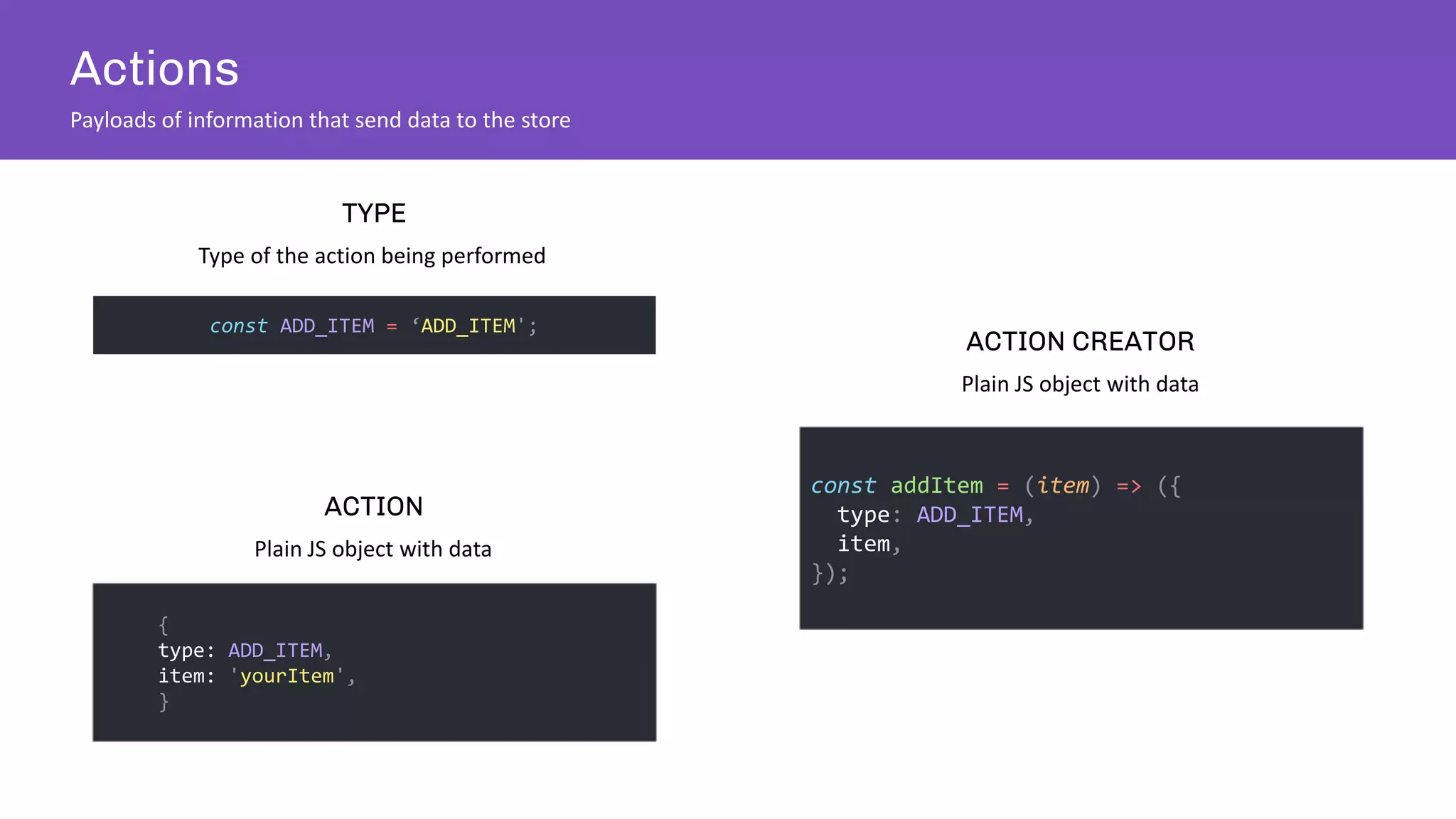Click the closing brace of the action object
The image size is (1456, 819).
164,702
